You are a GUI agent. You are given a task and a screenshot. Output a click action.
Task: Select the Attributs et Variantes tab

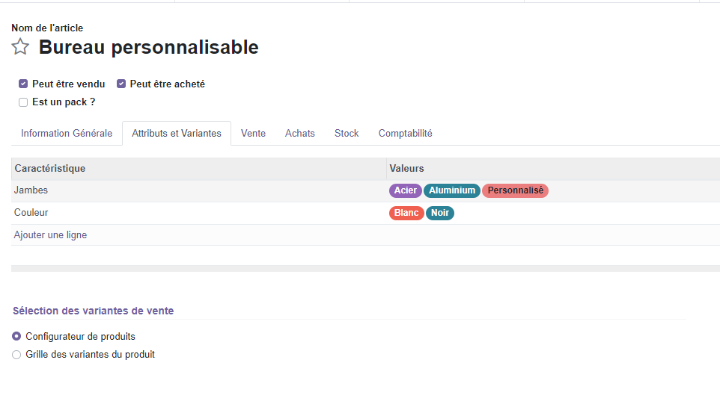point(176,133)
